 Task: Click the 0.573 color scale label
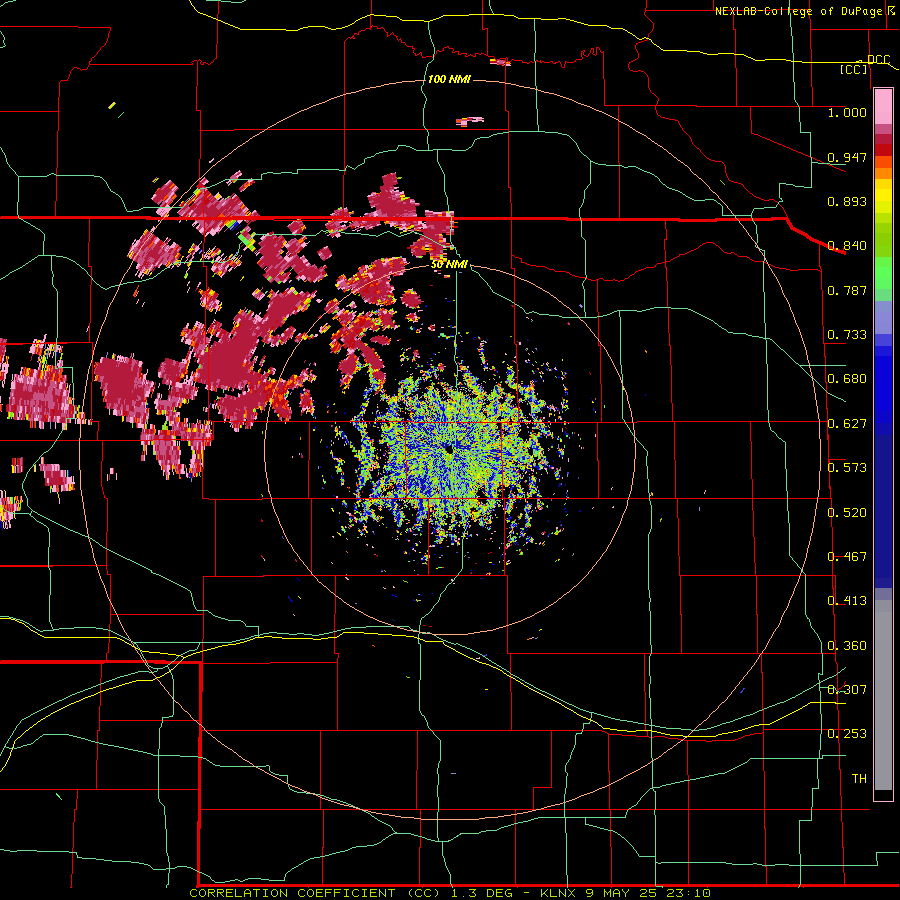(847, 468)
